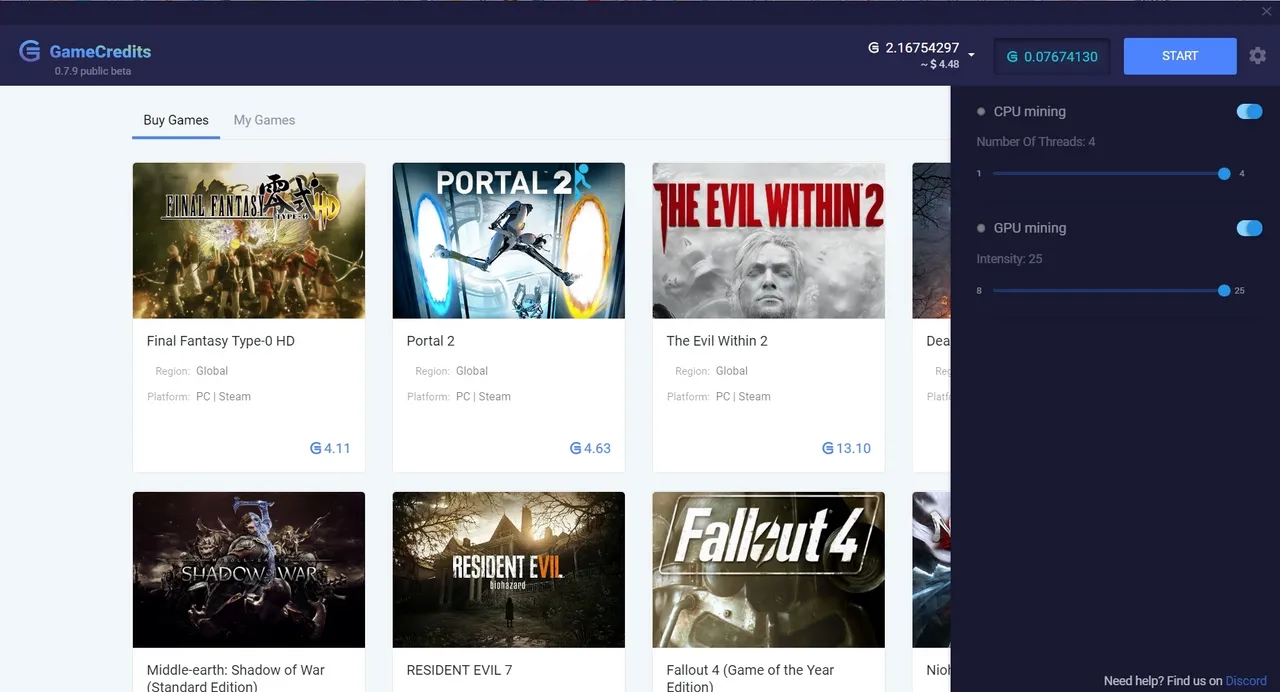This screenshot has height=692, width=1280.
Task: Click the Middle-earth: Shadow of War title
Action: click(236, 678)
